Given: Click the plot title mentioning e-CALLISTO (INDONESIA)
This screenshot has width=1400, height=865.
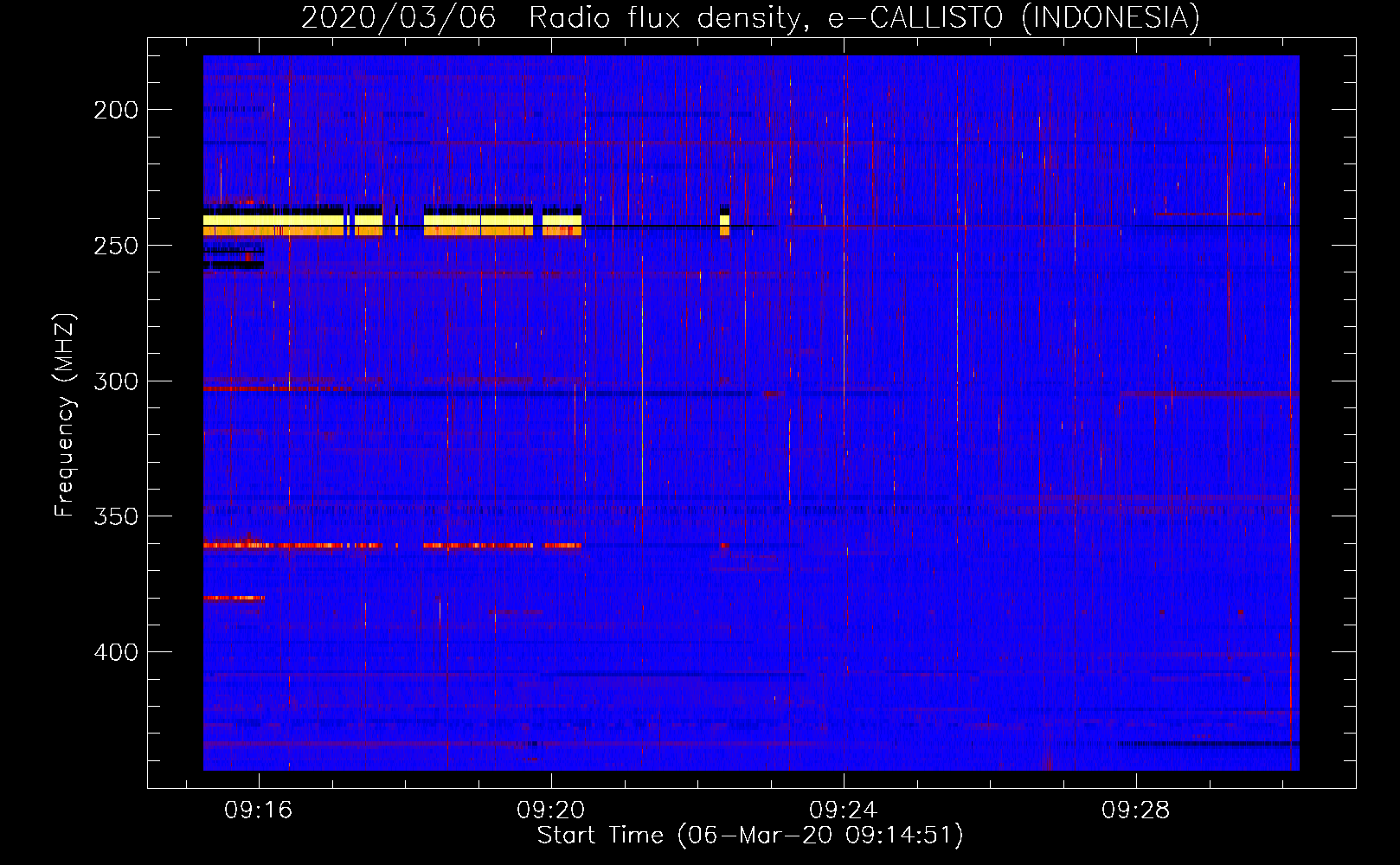Looking at the screenshot, I should [x=750, y=17].
